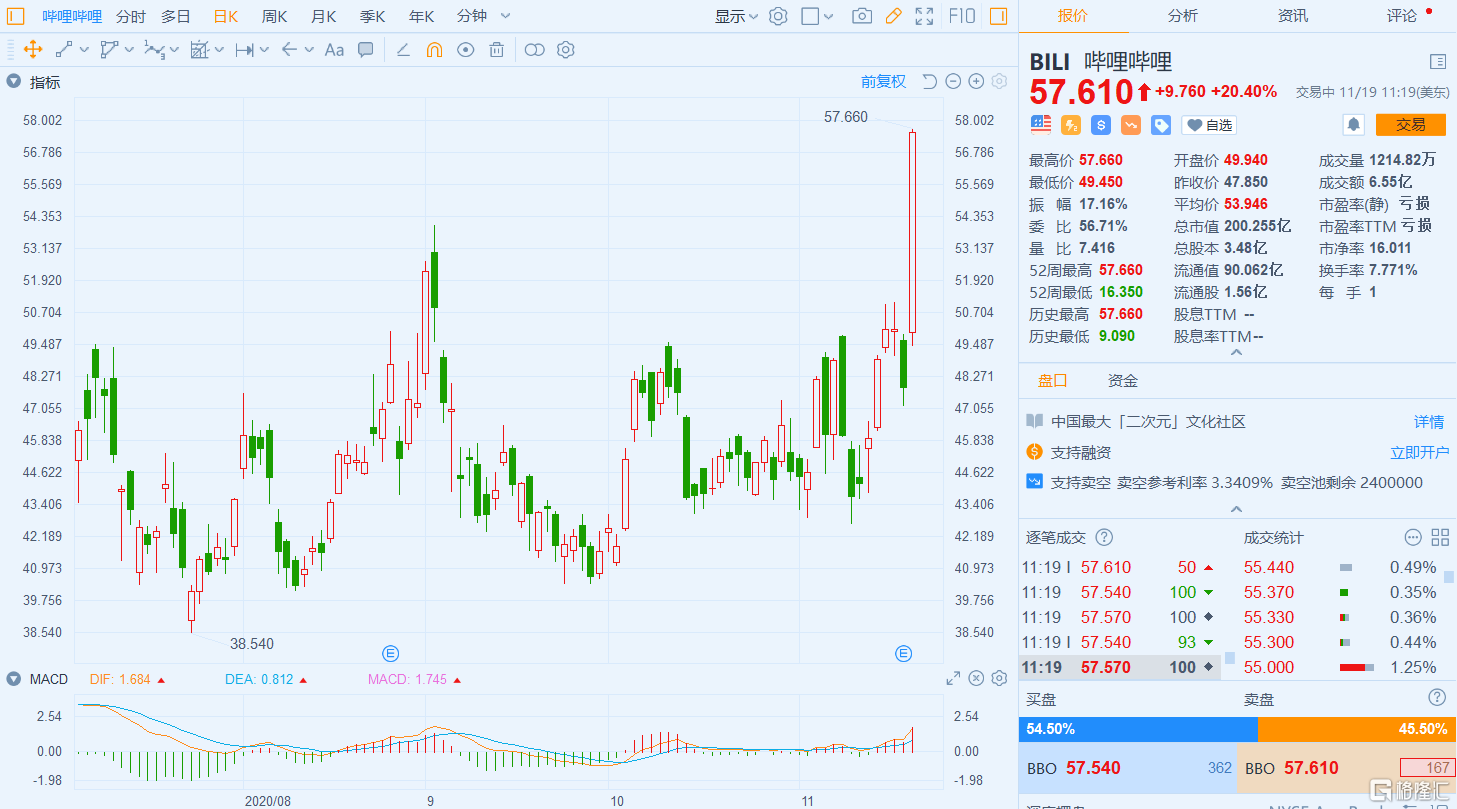Viewport: 1457px width, 809px height.
Task: Select the Aa text annotation tool
Action: pos(334,49)
